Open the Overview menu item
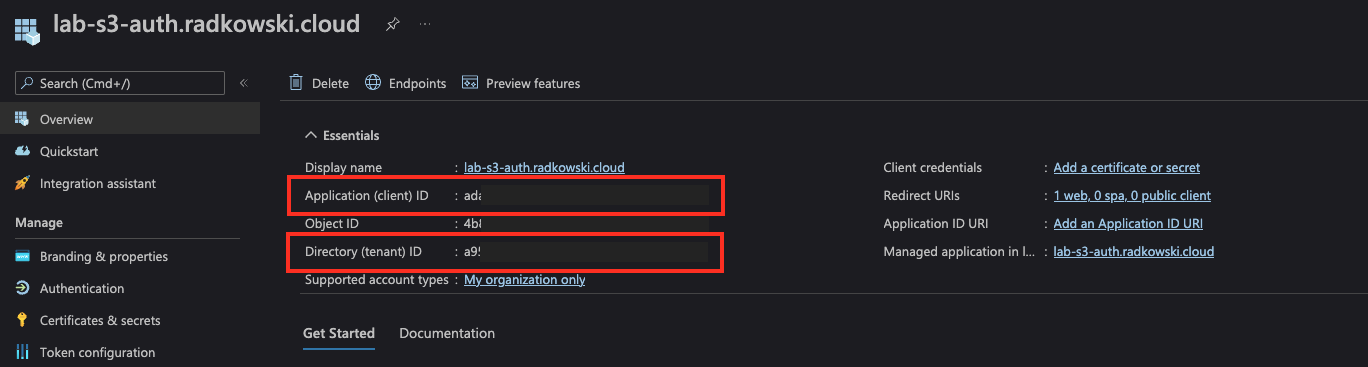Image resolution: width=1368 pixels, height=367 pixels. [x=130, y=119]
